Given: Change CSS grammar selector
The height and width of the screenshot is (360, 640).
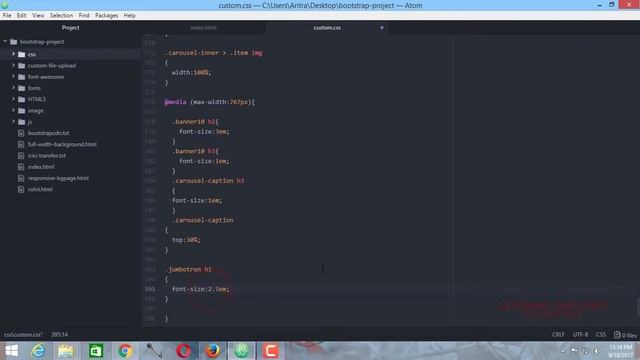Looking at the screenshot, I should click(x=600, y=335).
